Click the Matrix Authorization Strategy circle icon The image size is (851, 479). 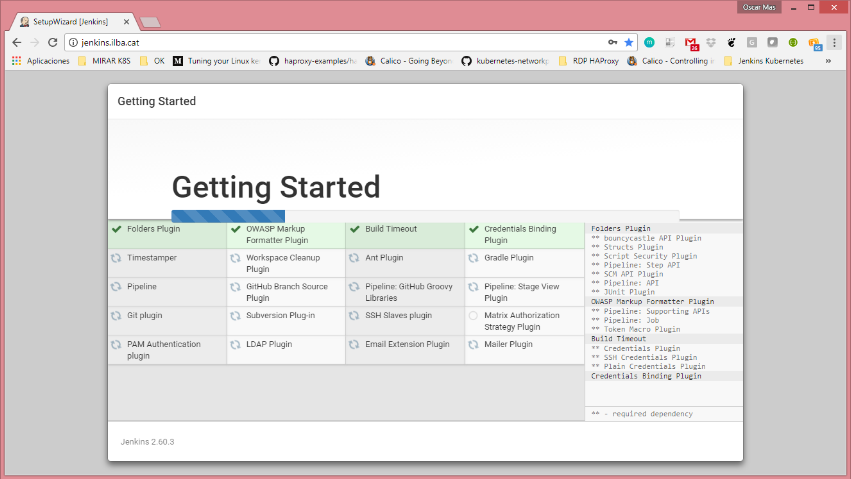[x=473, y=315]
